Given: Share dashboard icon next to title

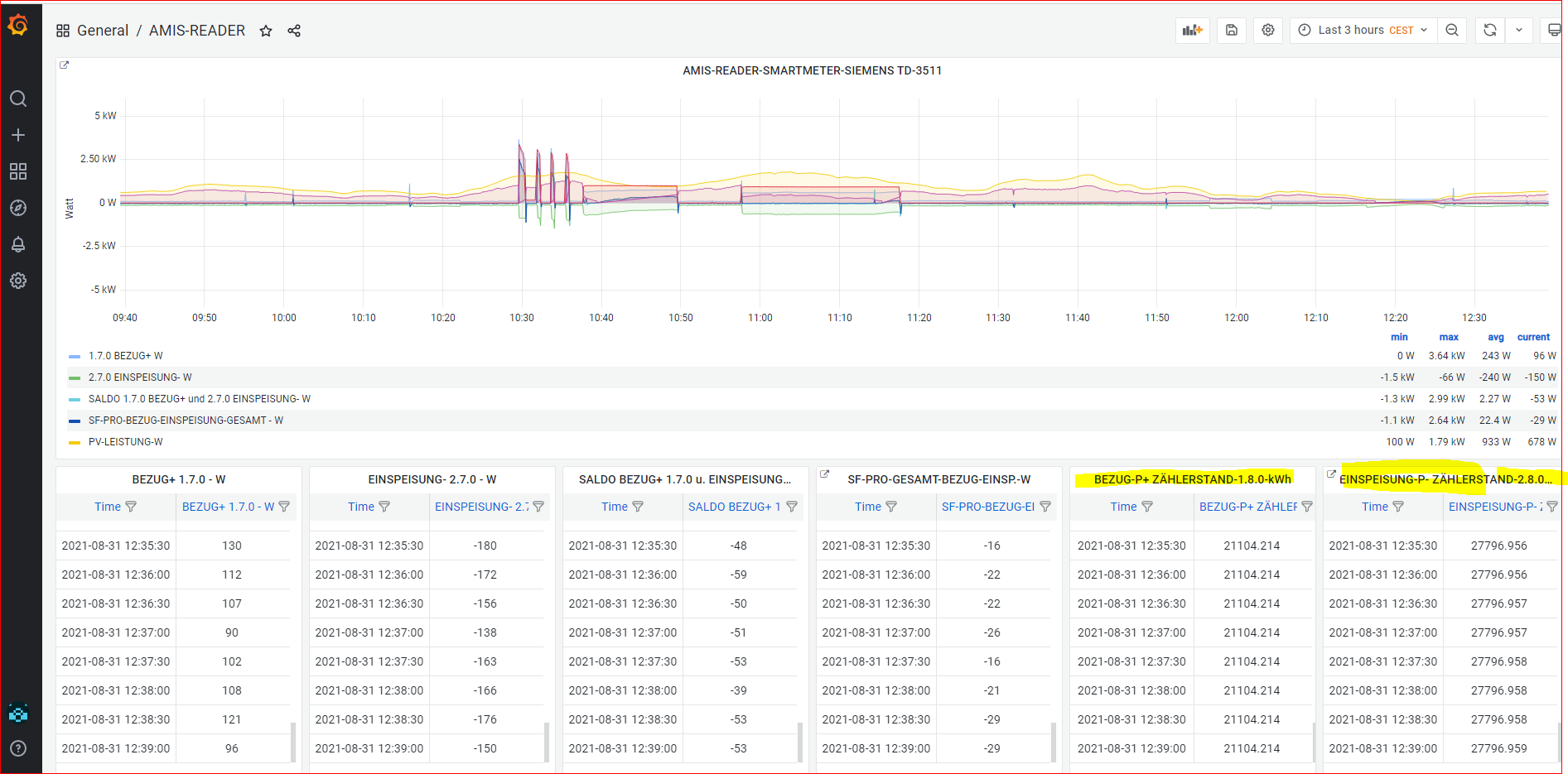Looking at the screenshot, I should click(294, 31).
